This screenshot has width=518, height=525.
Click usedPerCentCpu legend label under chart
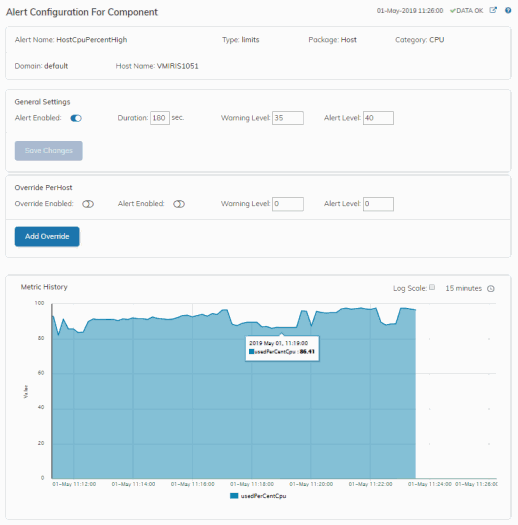263,496
